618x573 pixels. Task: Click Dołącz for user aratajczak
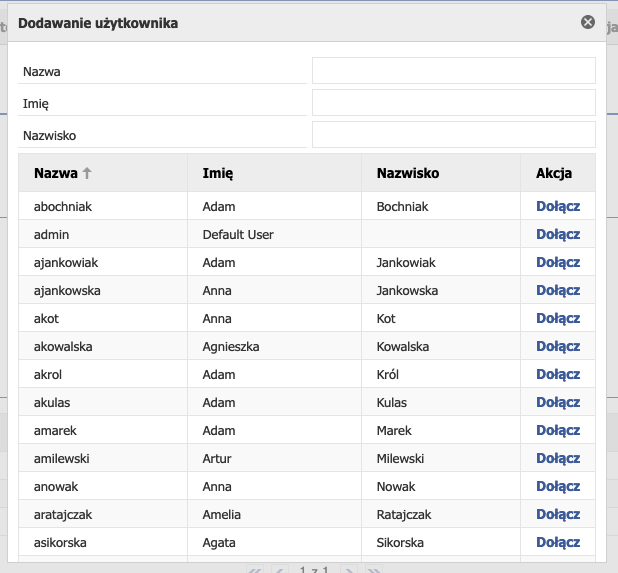tap(558, 514)
